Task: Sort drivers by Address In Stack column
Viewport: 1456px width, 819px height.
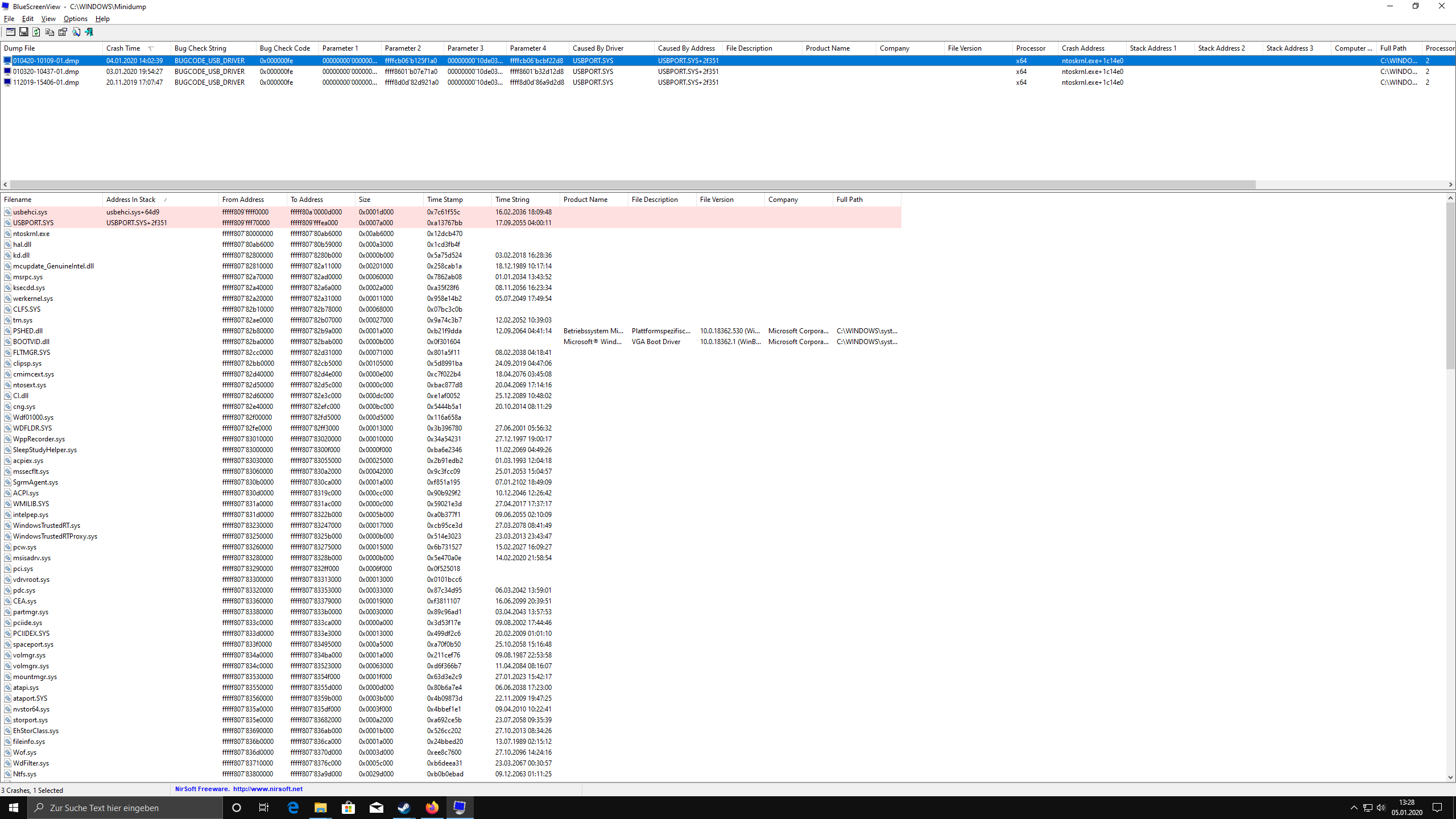Action: point(131,200)
